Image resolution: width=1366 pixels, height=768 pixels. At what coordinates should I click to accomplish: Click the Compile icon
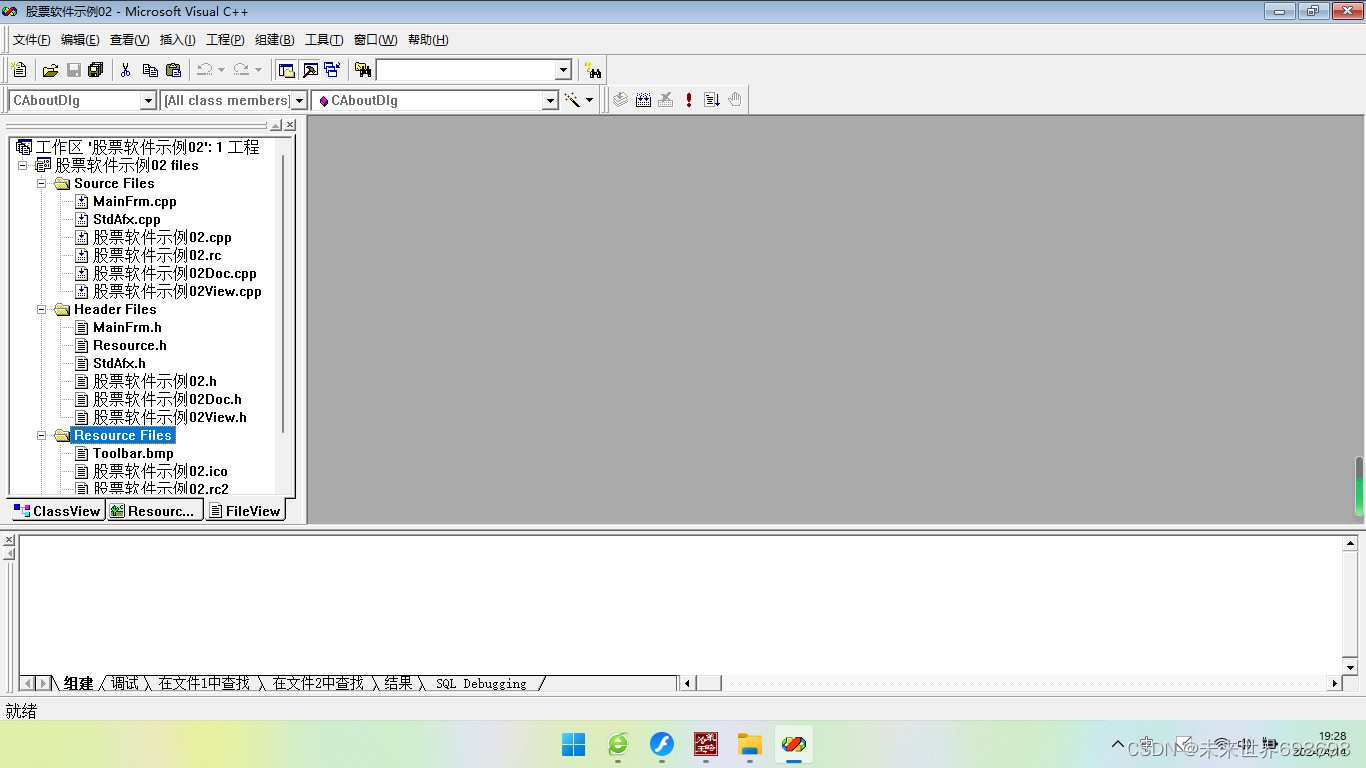click(x=621, y=100)
